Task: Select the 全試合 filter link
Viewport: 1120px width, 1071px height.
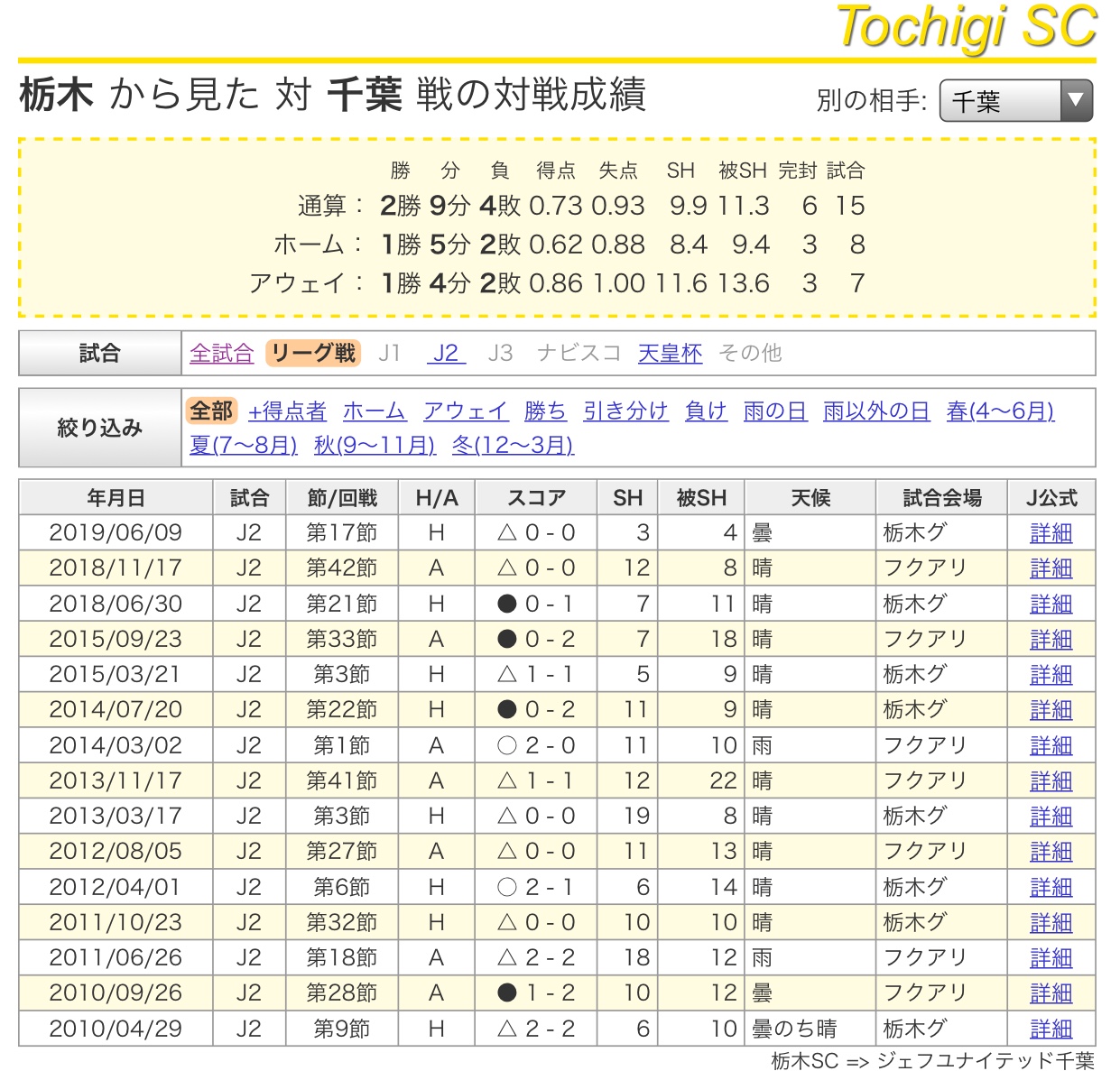Action: pos(221,353)
